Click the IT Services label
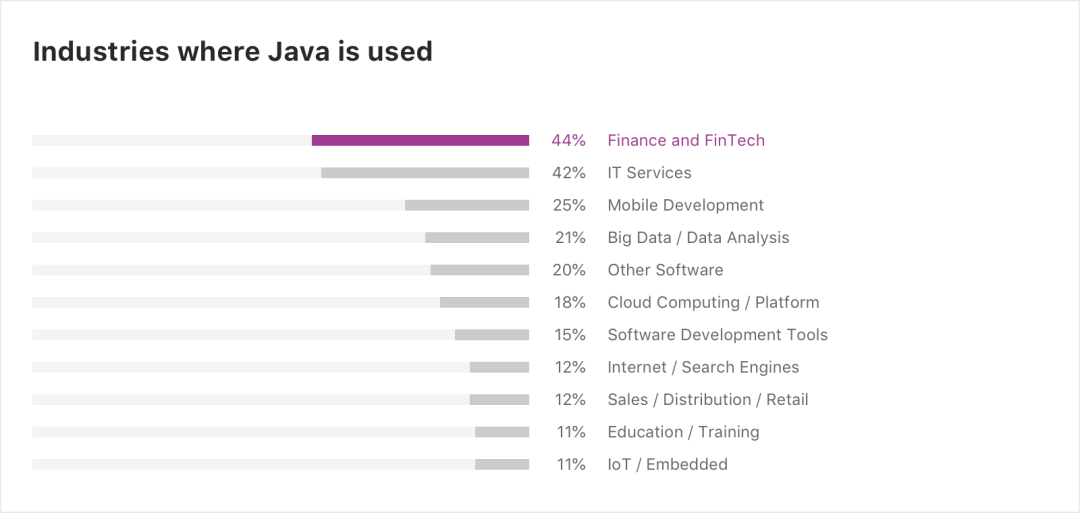This screenshot has width=1080, height=513. [649, 173]
